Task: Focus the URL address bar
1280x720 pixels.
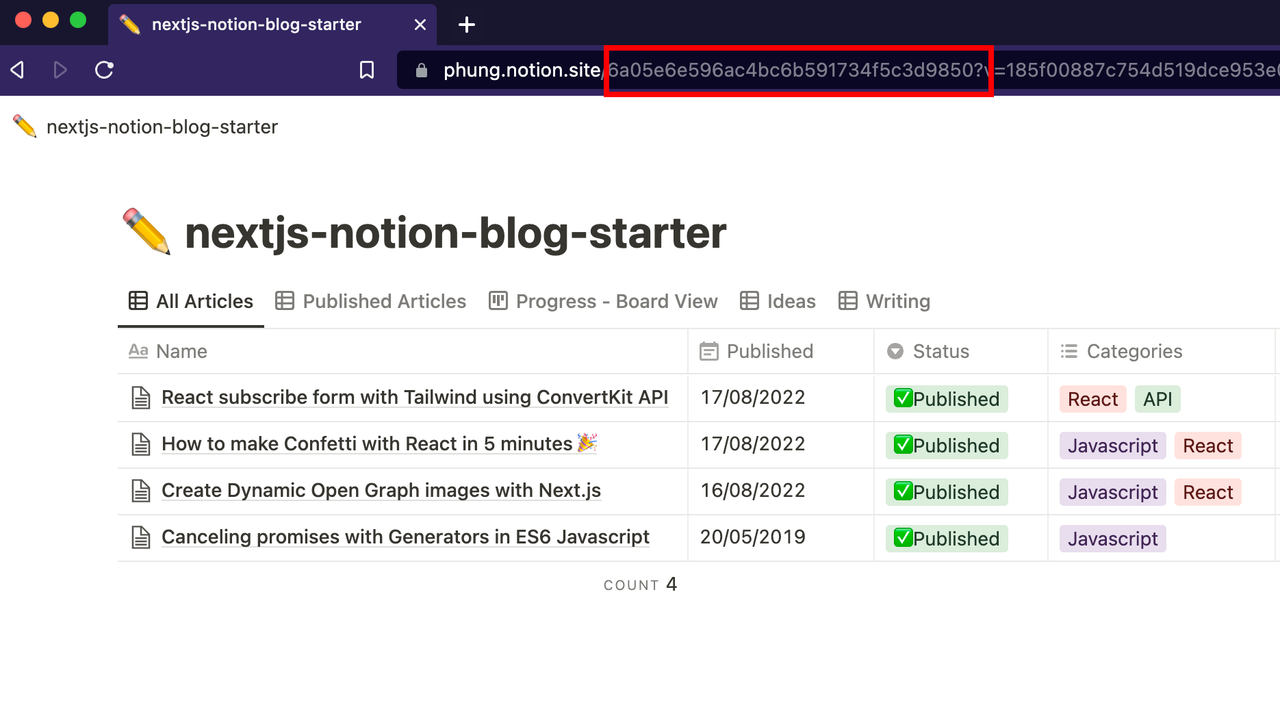Action: (838, 70)
